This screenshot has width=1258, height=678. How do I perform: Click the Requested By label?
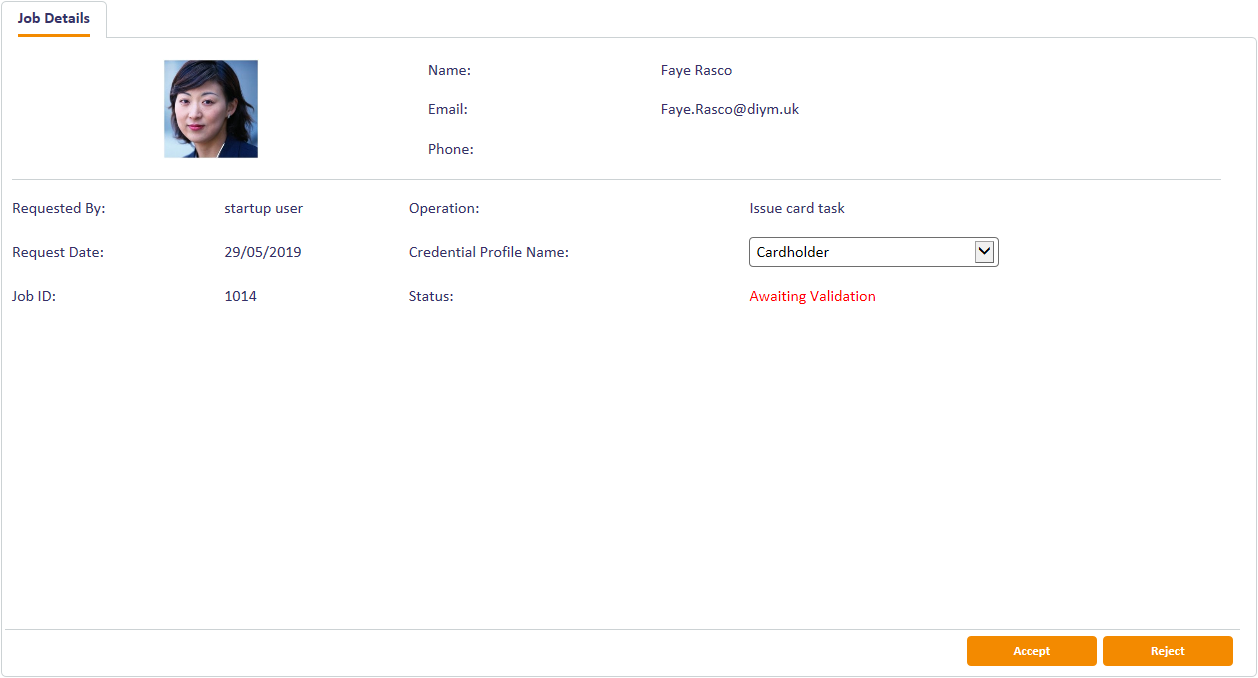58,209
